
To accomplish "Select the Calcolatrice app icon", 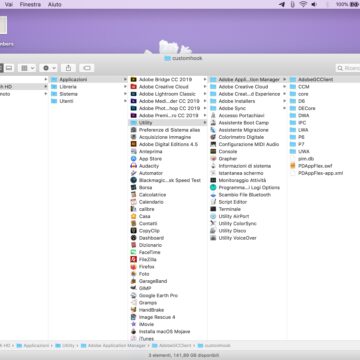I will (x=133, y=195).
